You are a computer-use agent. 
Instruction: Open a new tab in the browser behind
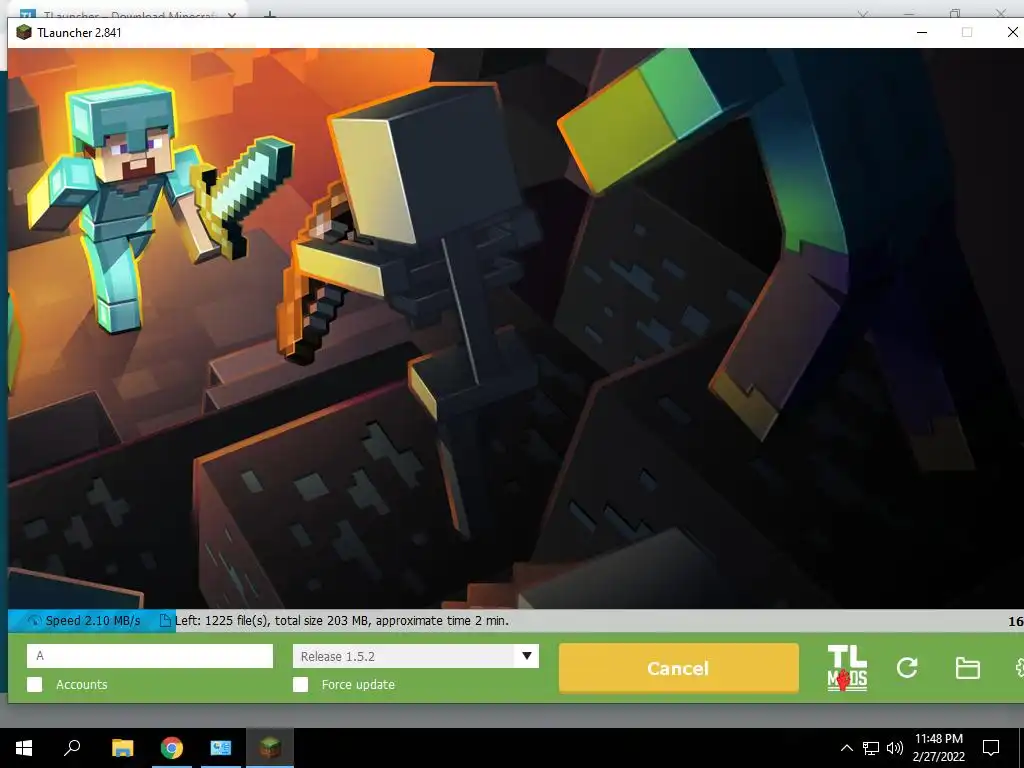coord(270,14)
